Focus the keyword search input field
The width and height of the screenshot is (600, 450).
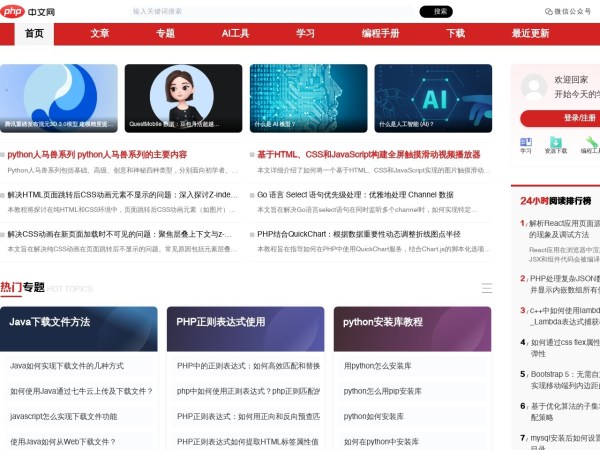tap(272, 11)
